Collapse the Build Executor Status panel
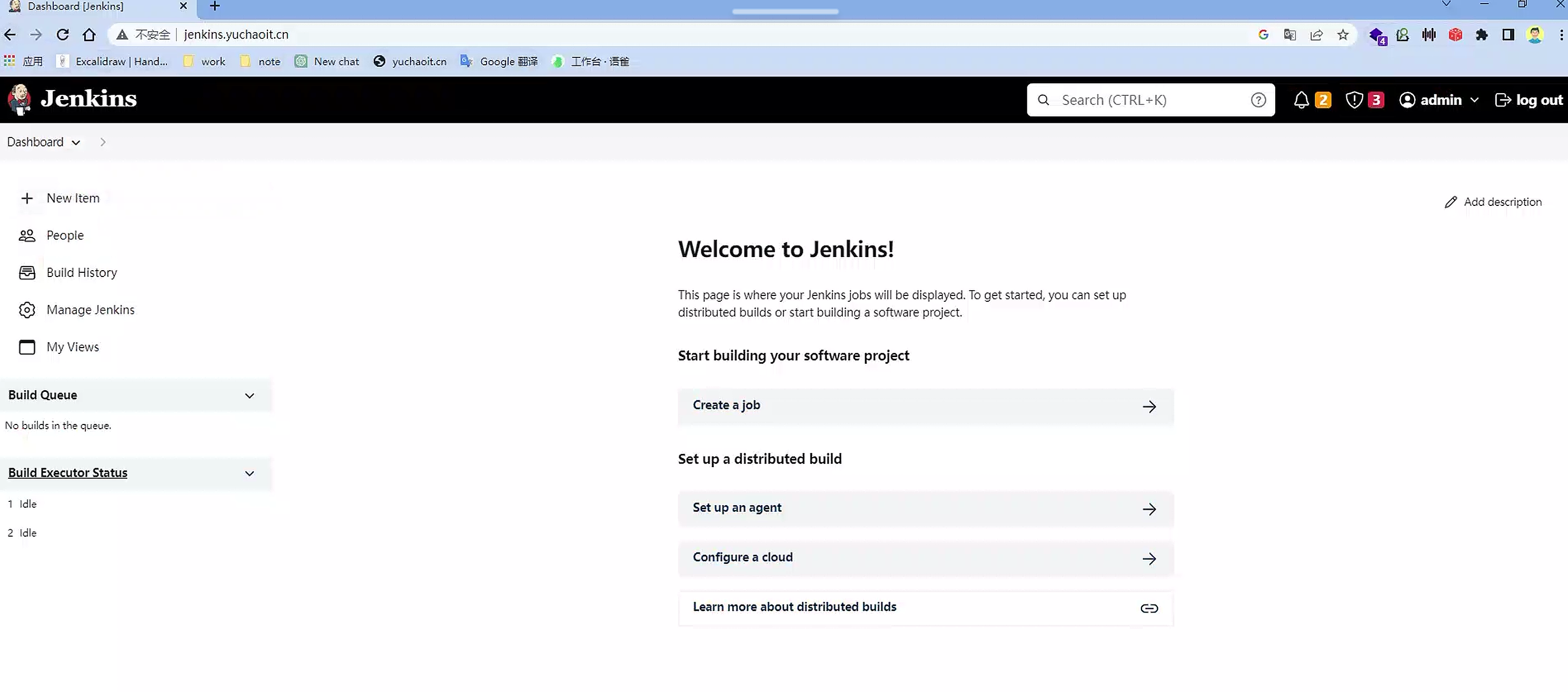The image size is (1568, 692). tap(249, 473)
